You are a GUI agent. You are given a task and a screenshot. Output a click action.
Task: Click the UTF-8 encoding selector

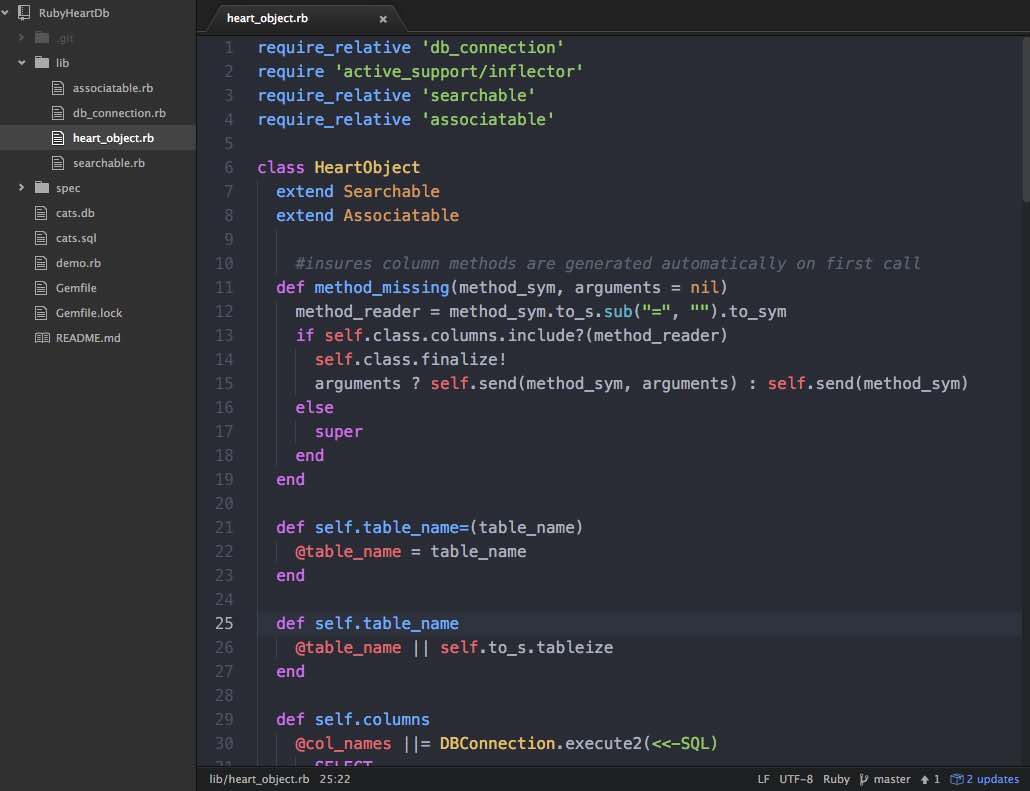796,779
